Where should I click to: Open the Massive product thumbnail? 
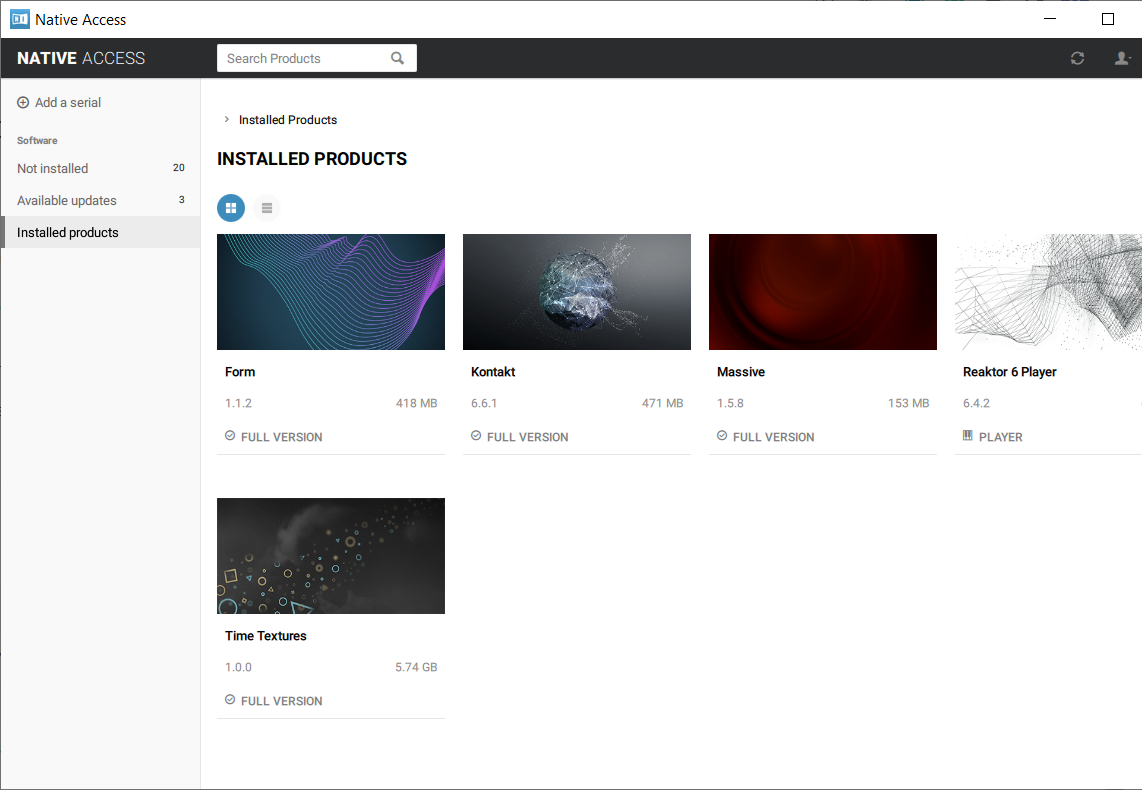pos(823,292)
